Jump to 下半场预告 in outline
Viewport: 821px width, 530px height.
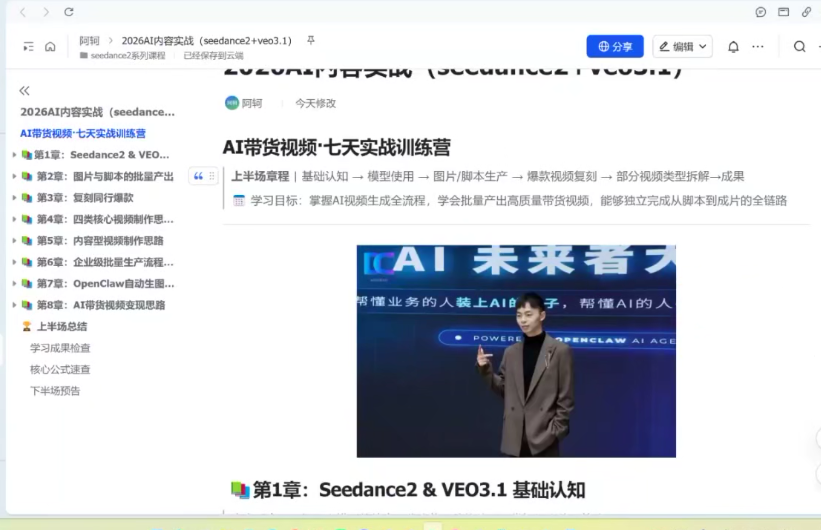coord(55,391)
